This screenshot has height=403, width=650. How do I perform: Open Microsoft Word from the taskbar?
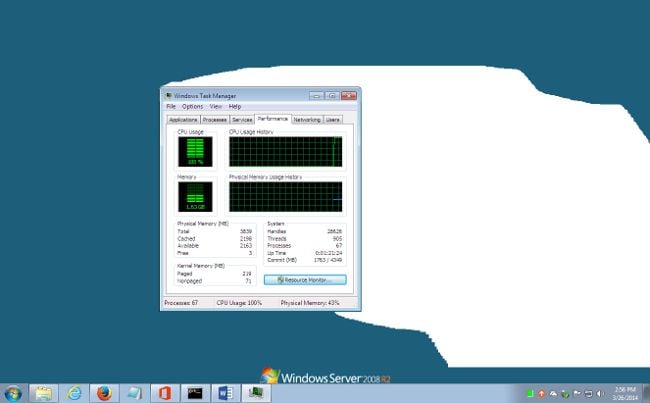pos(226,393)
